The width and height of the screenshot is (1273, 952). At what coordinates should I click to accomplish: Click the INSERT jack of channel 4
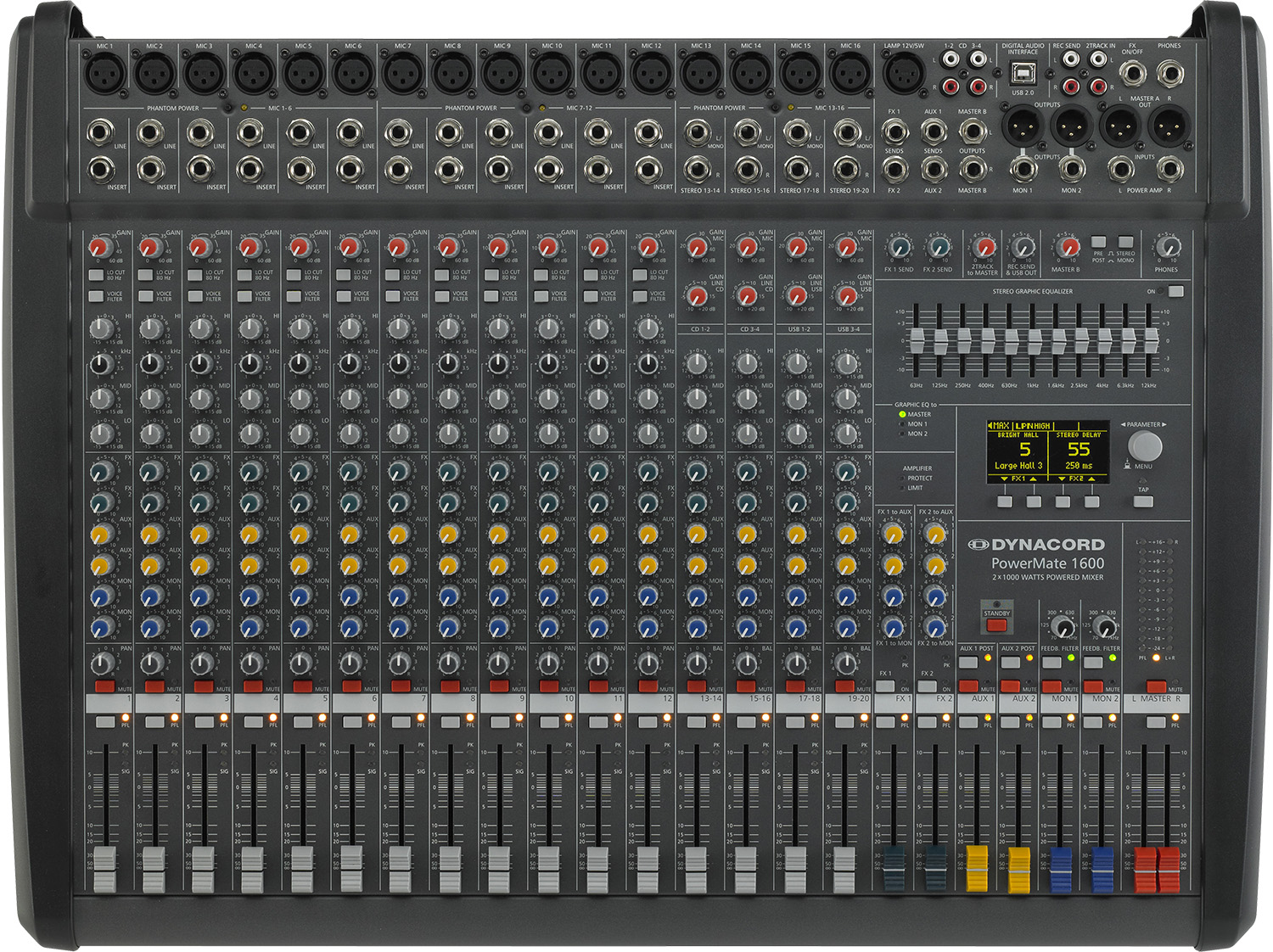(x=250, y=170)
